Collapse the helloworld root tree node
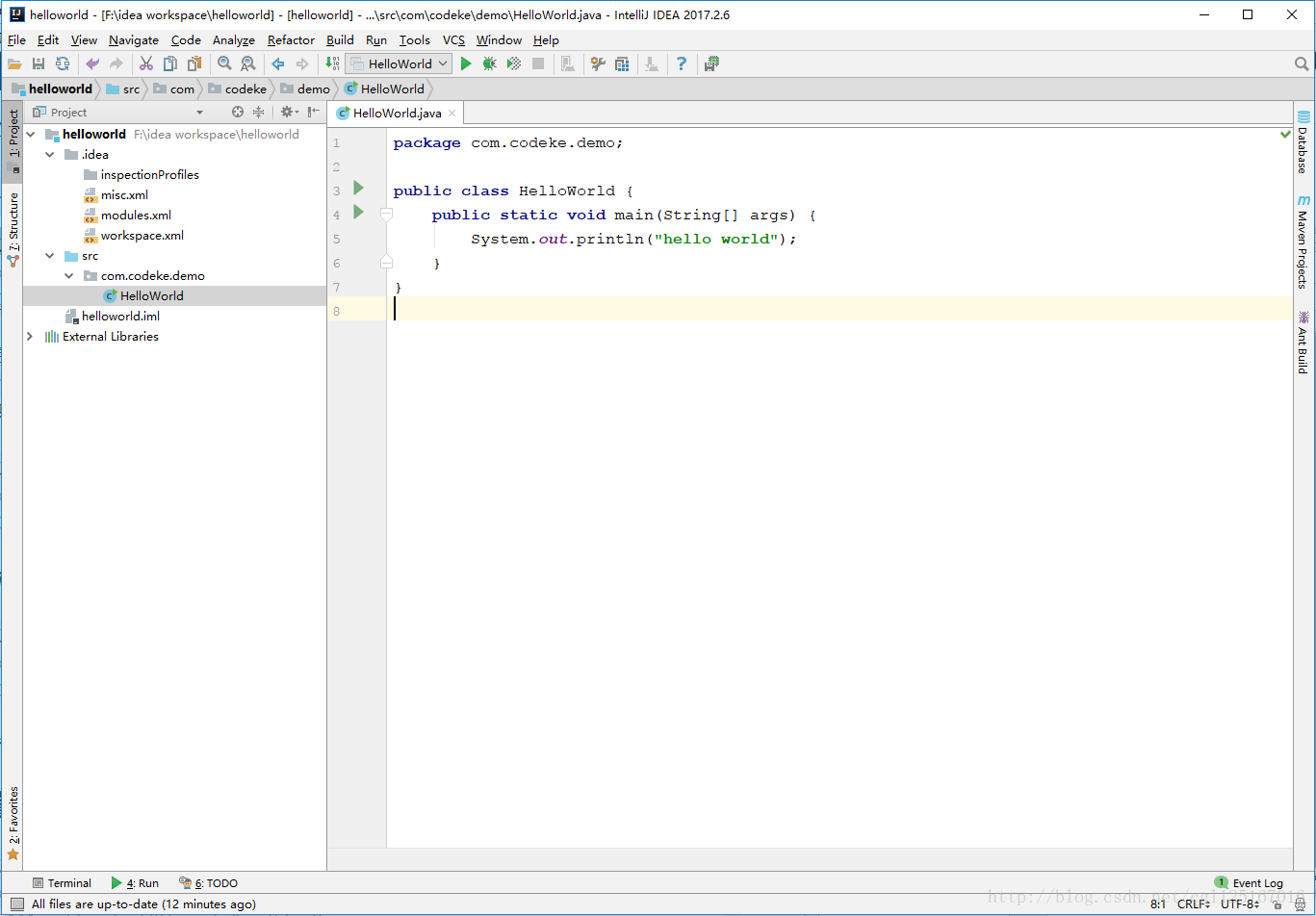 click(x=31, y=135)
